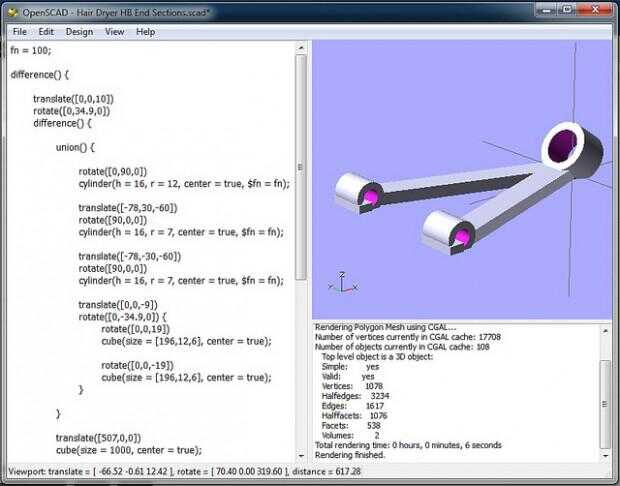Click the editor scrollbar up arrow
The width and height of the screenshot is (620, 486).
[301, 48]
